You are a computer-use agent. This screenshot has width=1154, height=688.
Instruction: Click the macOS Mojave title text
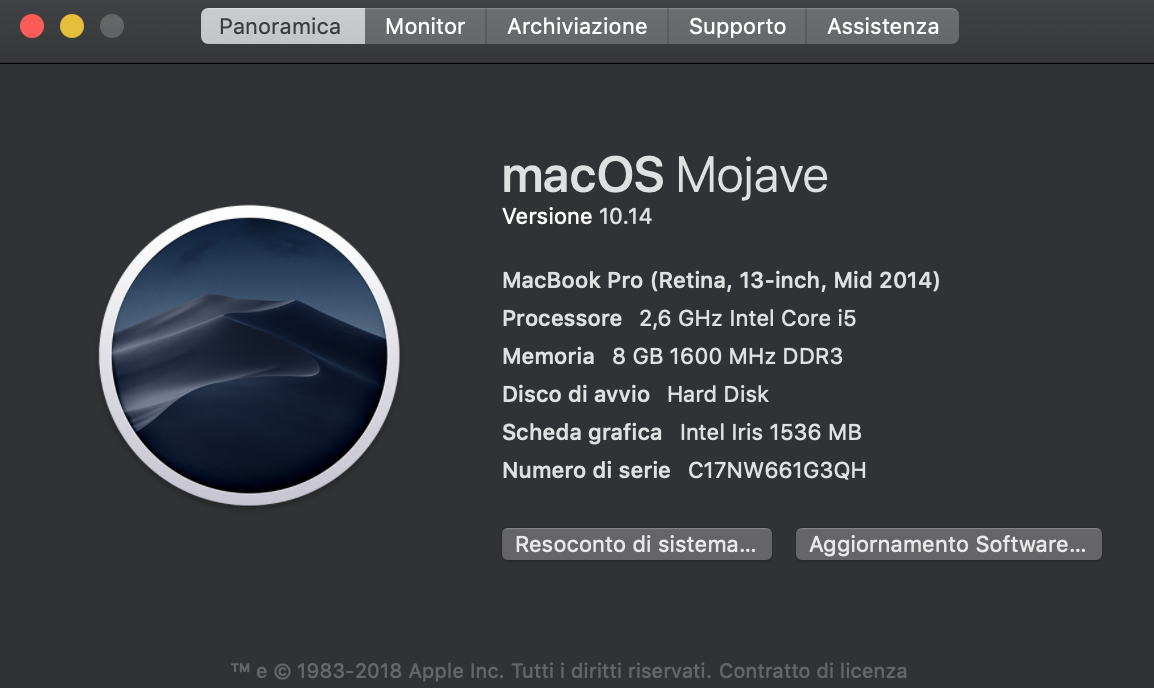tap(665, 175)
